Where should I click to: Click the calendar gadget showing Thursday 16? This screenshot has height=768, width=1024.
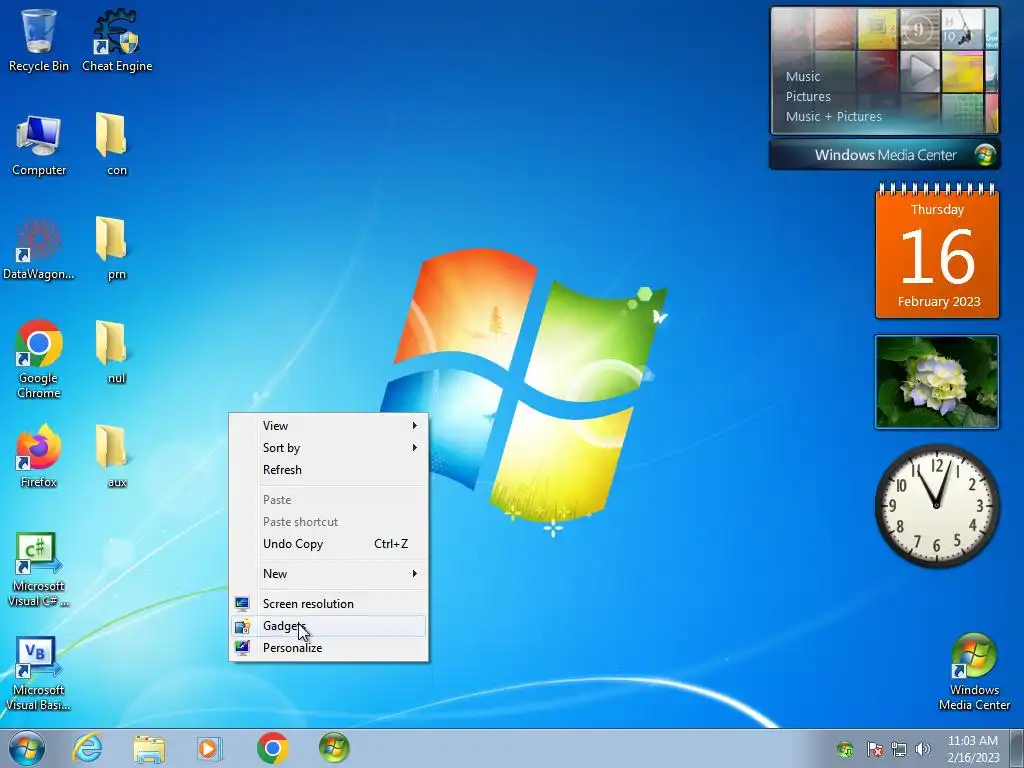(x=937, y=251)
